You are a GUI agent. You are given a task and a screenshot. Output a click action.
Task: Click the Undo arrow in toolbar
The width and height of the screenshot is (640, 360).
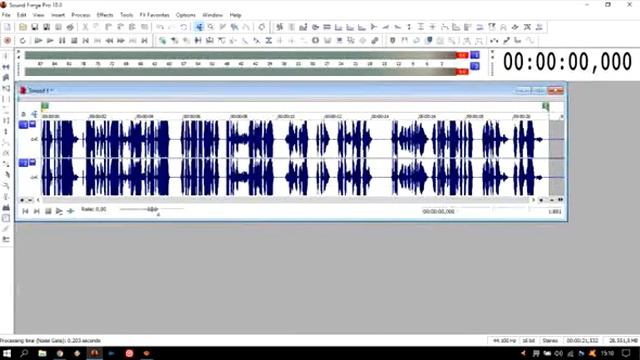point(160,27)
